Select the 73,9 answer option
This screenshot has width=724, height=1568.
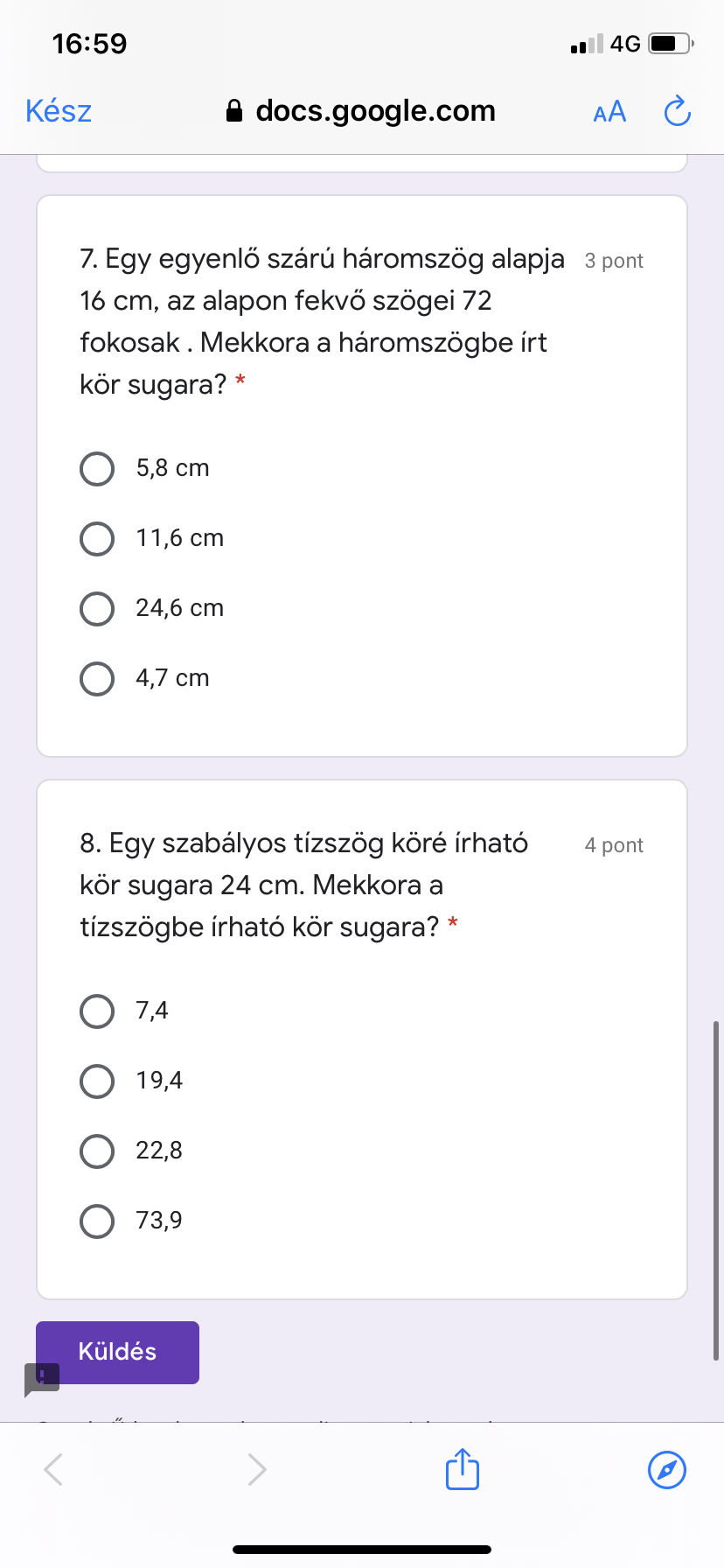[97, 1221]
